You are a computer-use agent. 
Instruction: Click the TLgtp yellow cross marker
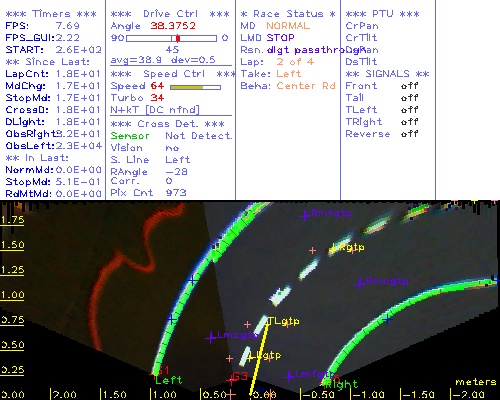tap(268, 321)
